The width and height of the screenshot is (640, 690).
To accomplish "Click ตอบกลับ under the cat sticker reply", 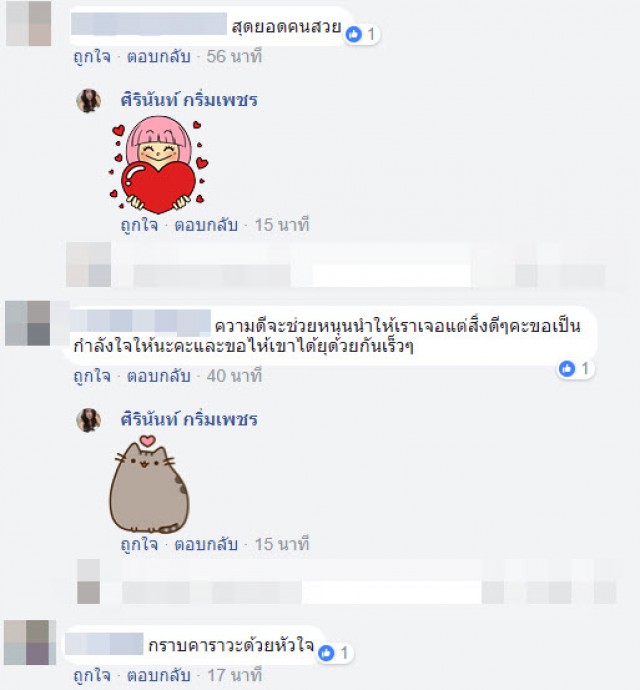I will [x=206, y=544].
